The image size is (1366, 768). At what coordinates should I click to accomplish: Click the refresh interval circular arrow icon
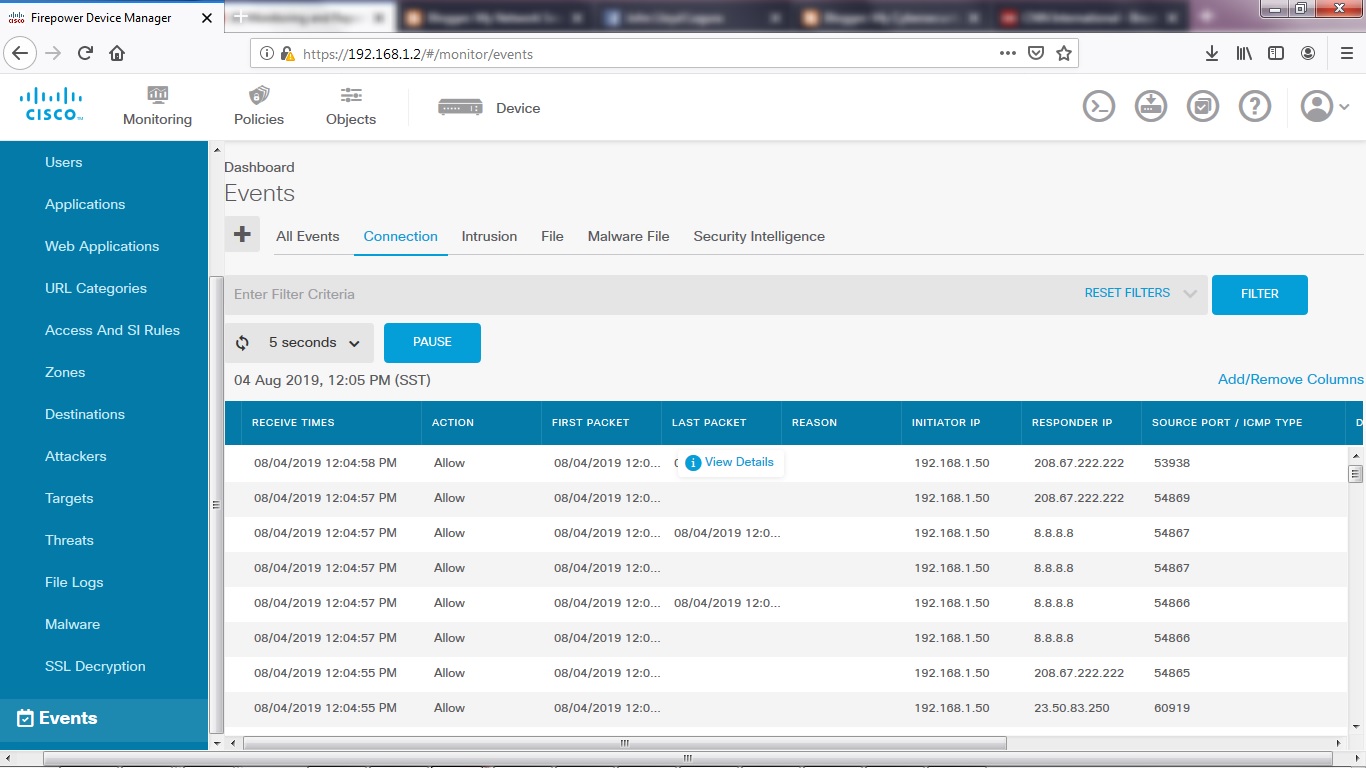click(x=242, y=342)
